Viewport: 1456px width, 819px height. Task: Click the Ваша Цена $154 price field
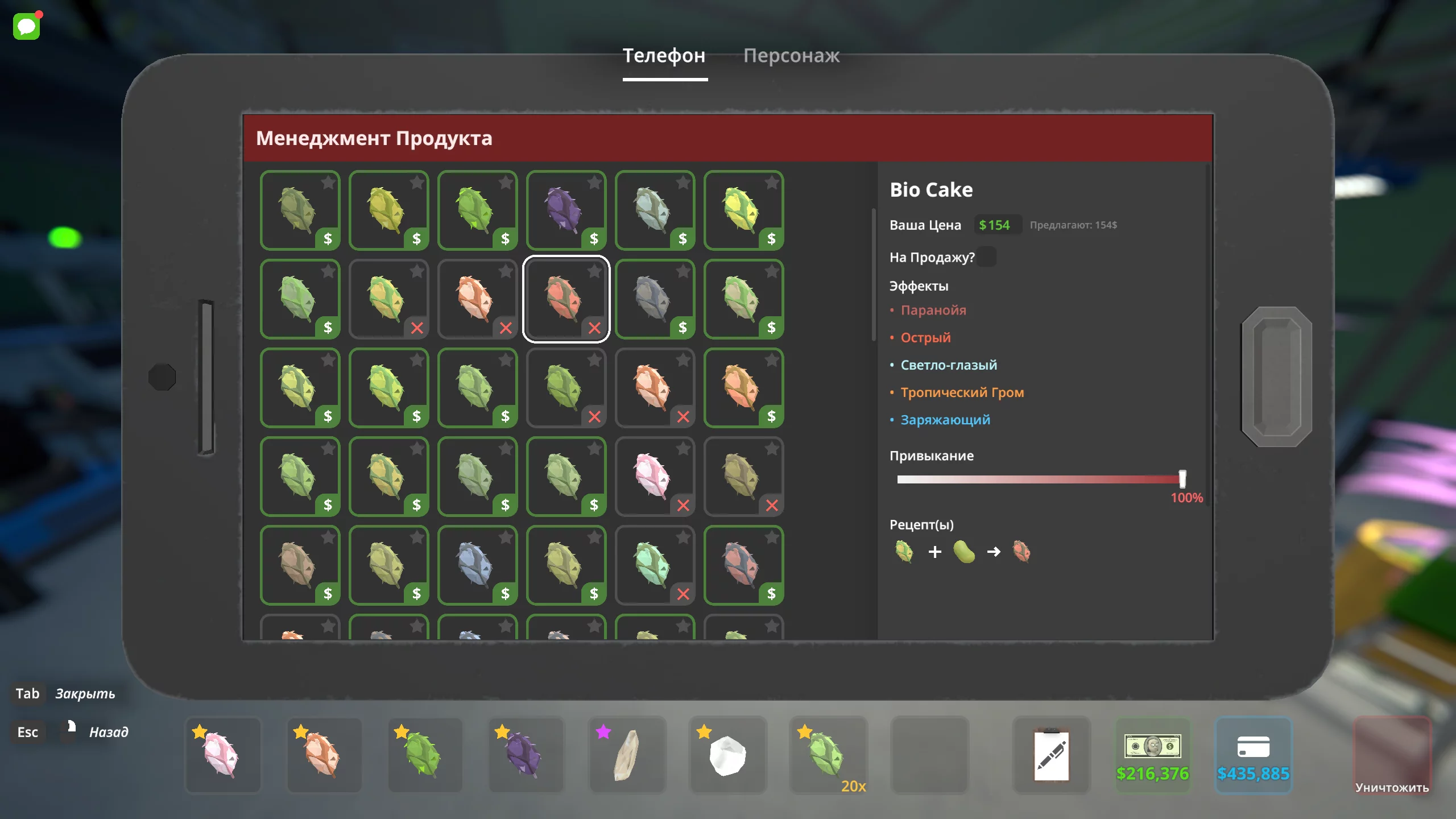coord(997,225)
